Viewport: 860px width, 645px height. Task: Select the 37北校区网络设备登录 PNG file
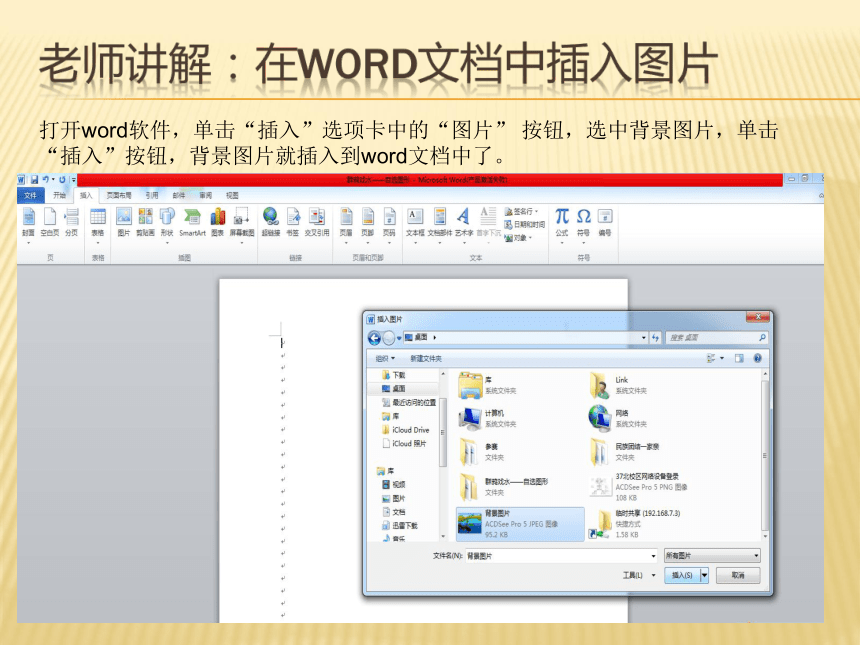click(x=639, y=486)
